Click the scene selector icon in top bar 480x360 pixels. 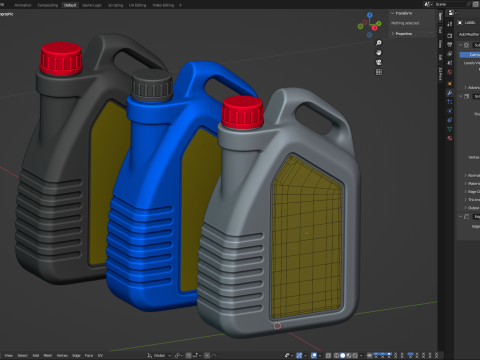click(x=429, y=4)
